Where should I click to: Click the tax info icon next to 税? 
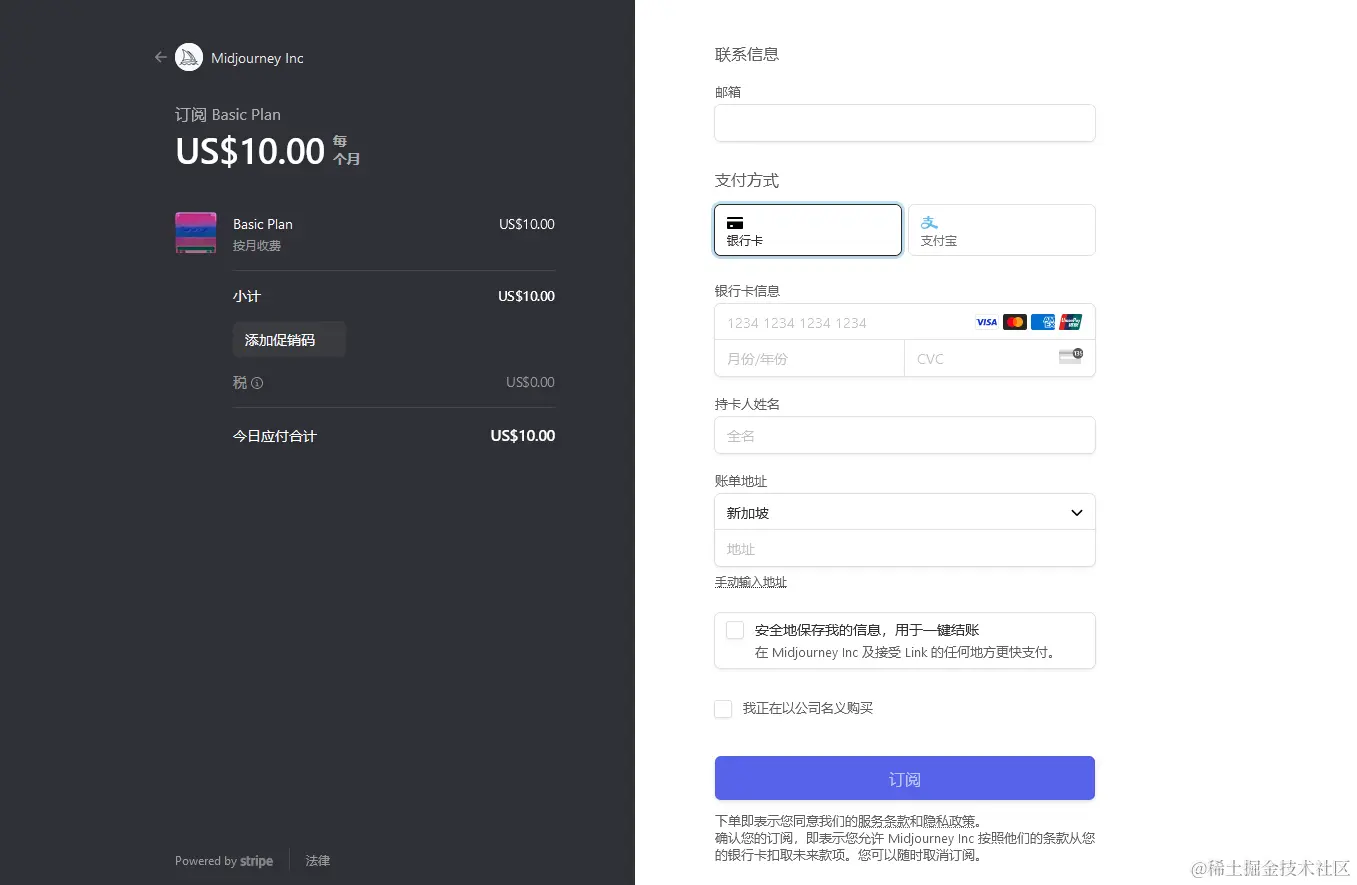coord(257,383)
